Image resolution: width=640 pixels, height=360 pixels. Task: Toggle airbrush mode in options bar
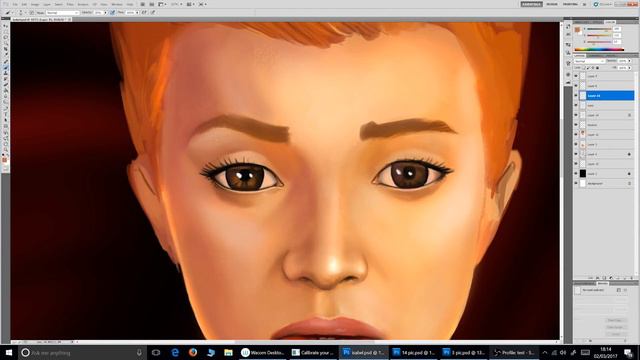tap(144, 13)
